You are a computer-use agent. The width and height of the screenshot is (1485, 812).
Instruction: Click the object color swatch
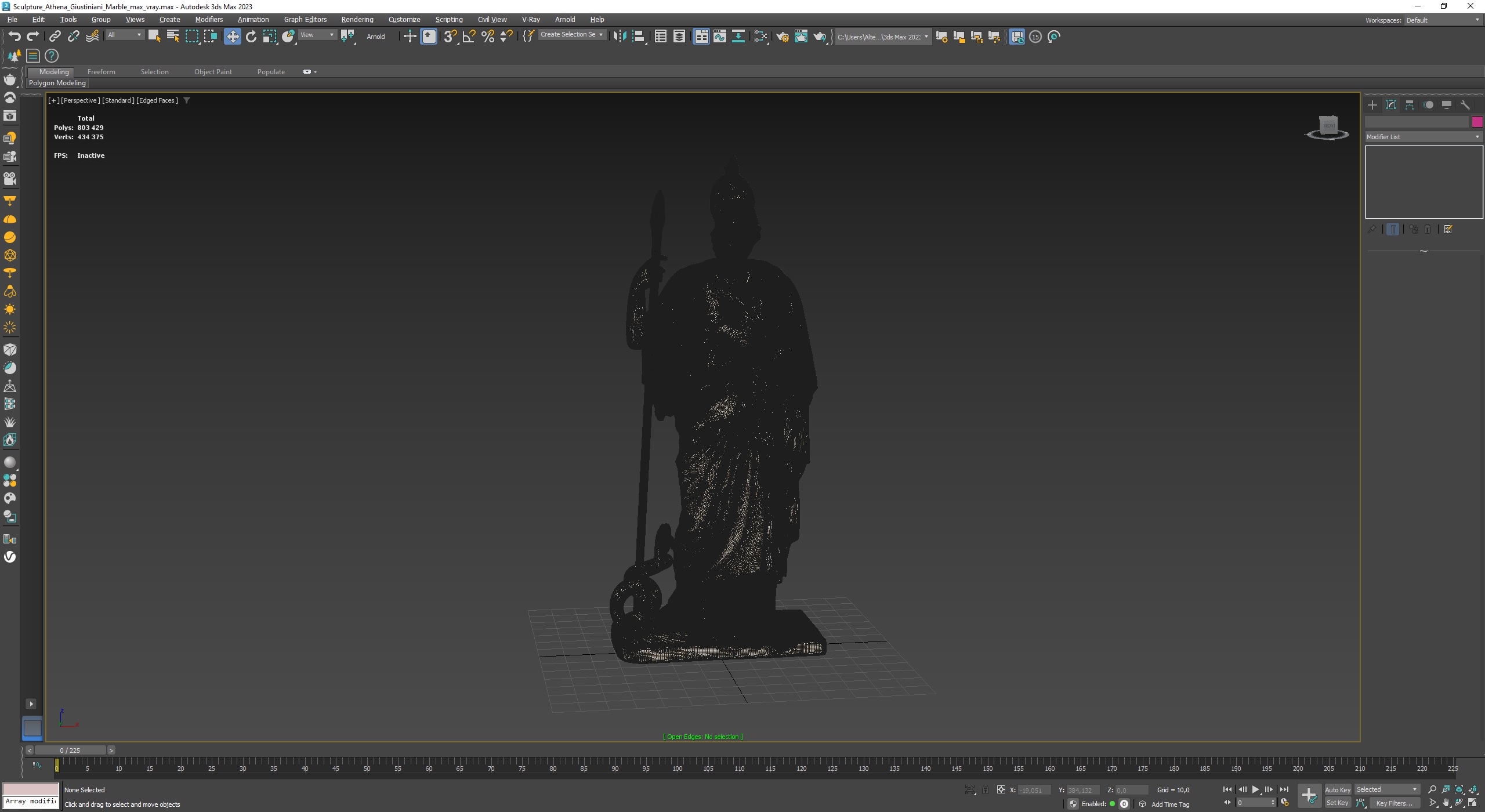coord(1477,122)
